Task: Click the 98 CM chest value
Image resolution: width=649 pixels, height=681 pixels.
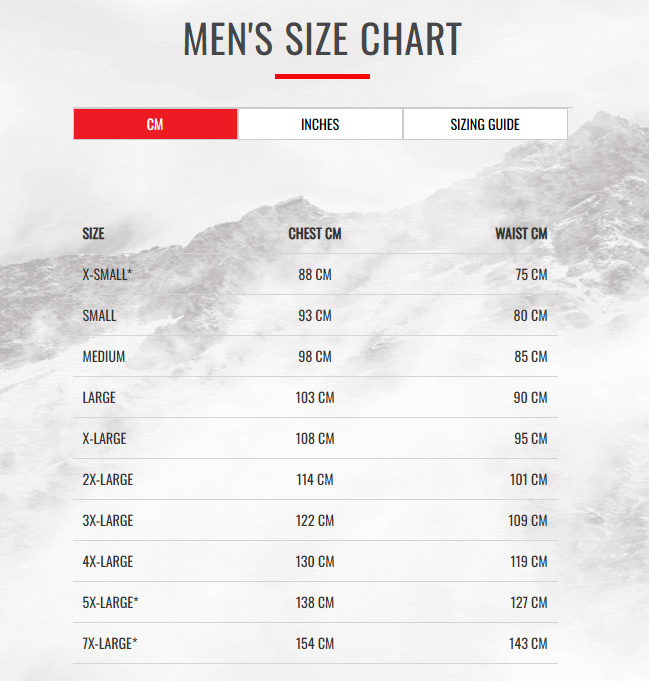Action: tap(315, 357)
